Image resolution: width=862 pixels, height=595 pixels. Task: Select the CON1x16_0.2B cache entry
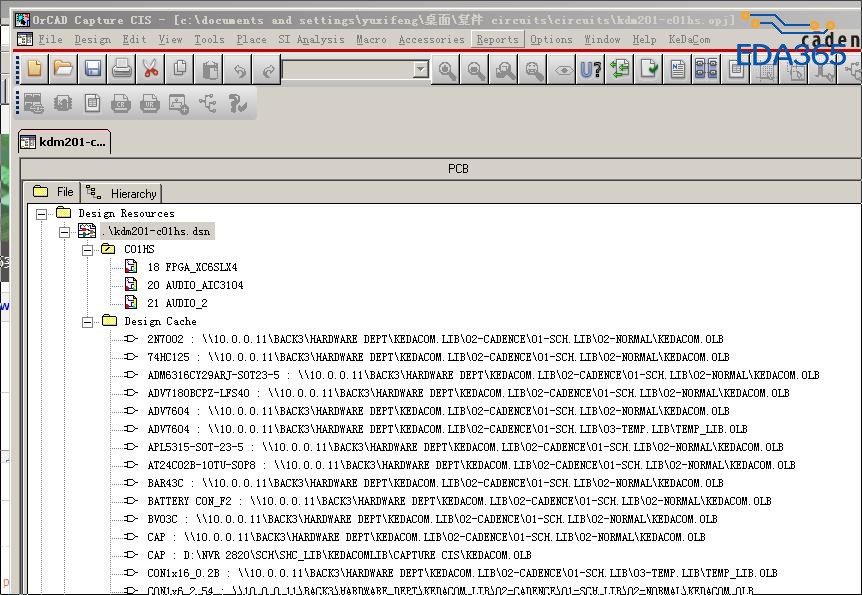pyautogui.click(x=462, y=574)
